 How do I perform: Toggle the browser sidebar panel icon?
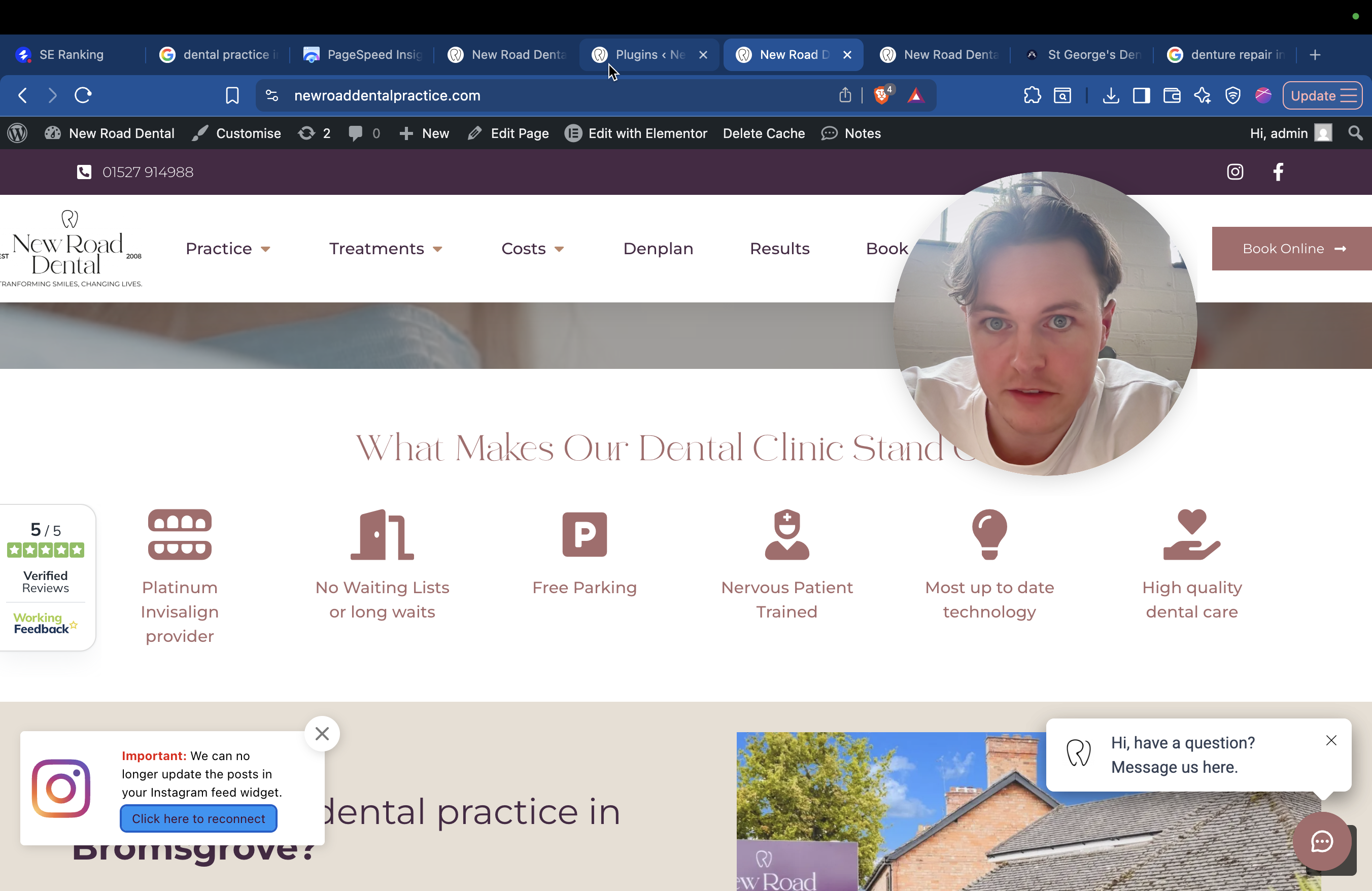(1141, 95)
